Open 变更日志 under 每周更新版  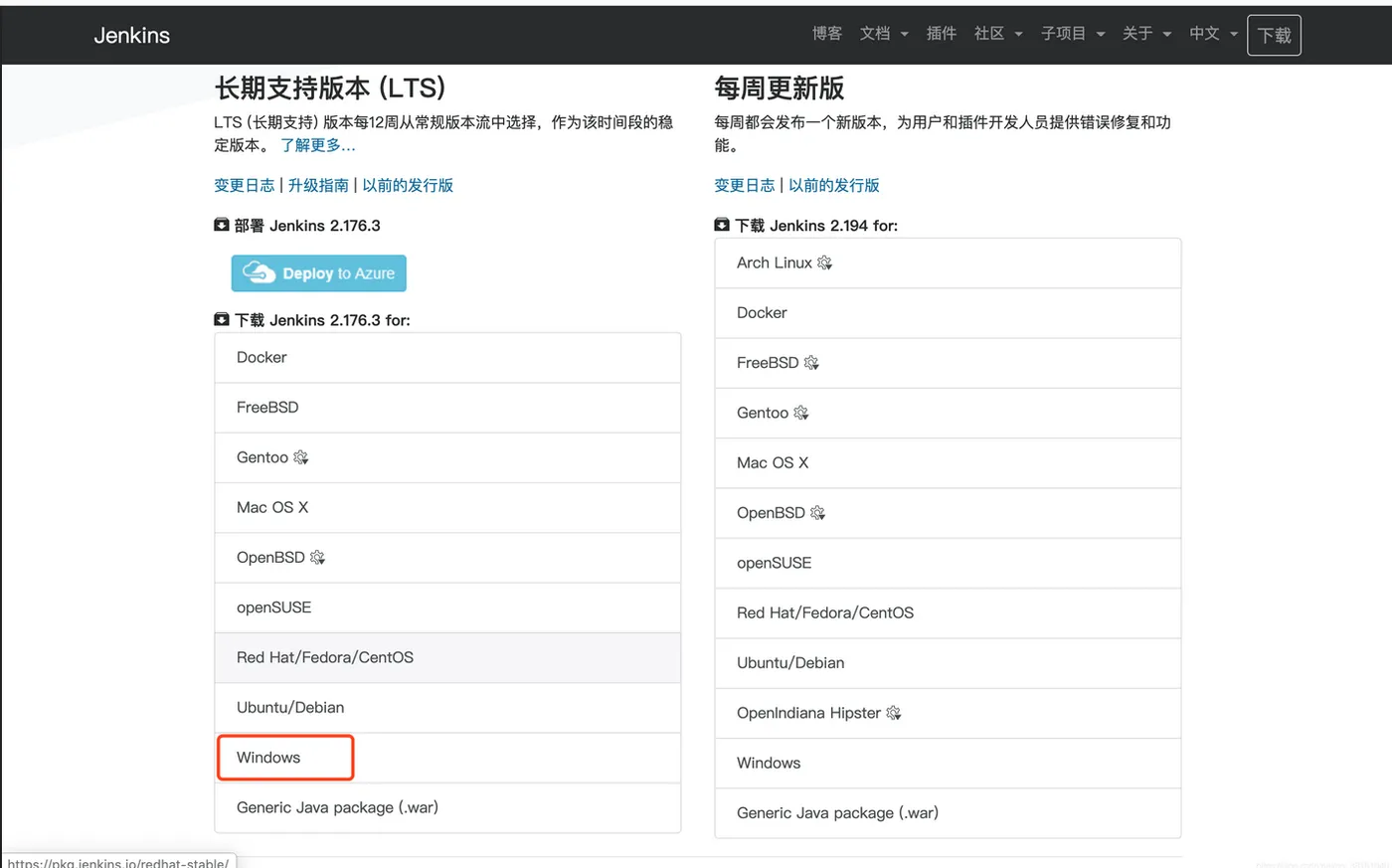coord(745,185)
